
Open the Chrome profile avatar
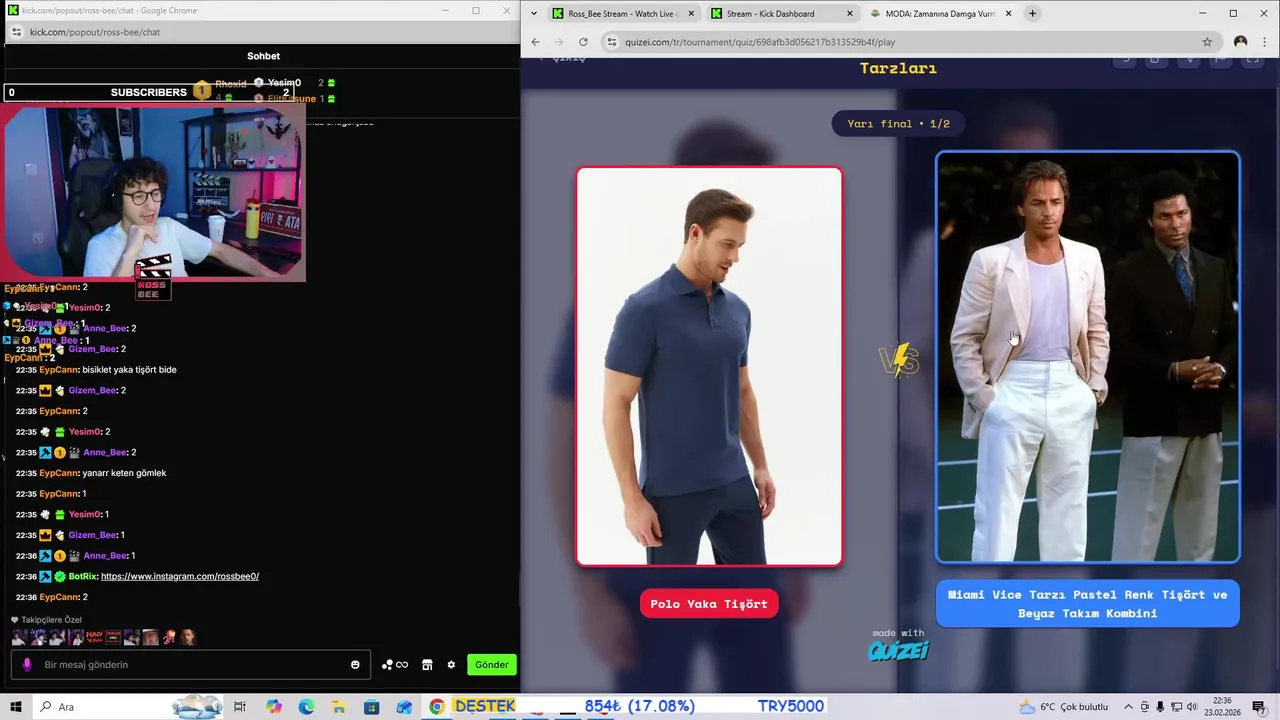(x=1240, y=42)
